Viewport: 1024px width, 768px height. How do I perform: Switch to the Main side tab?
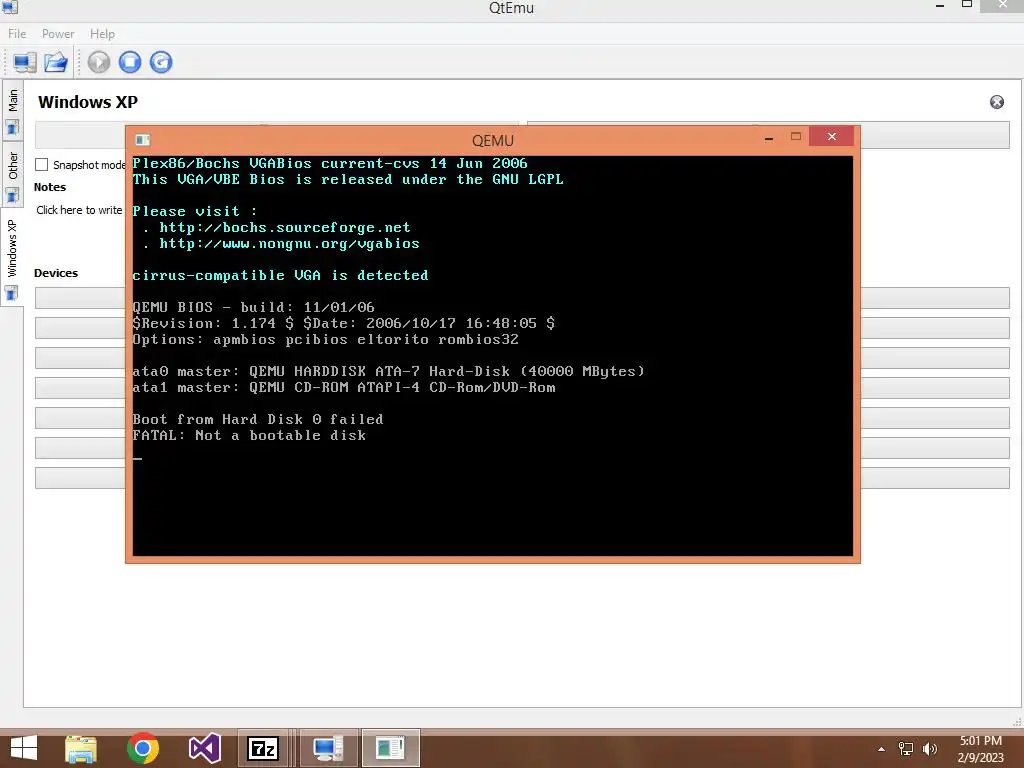click(x=12, y=111)
